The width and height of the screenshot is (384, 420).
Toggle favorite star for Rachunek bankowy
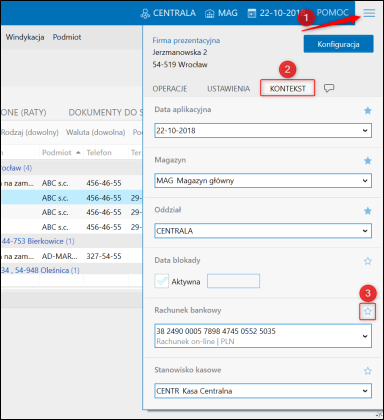368,311
